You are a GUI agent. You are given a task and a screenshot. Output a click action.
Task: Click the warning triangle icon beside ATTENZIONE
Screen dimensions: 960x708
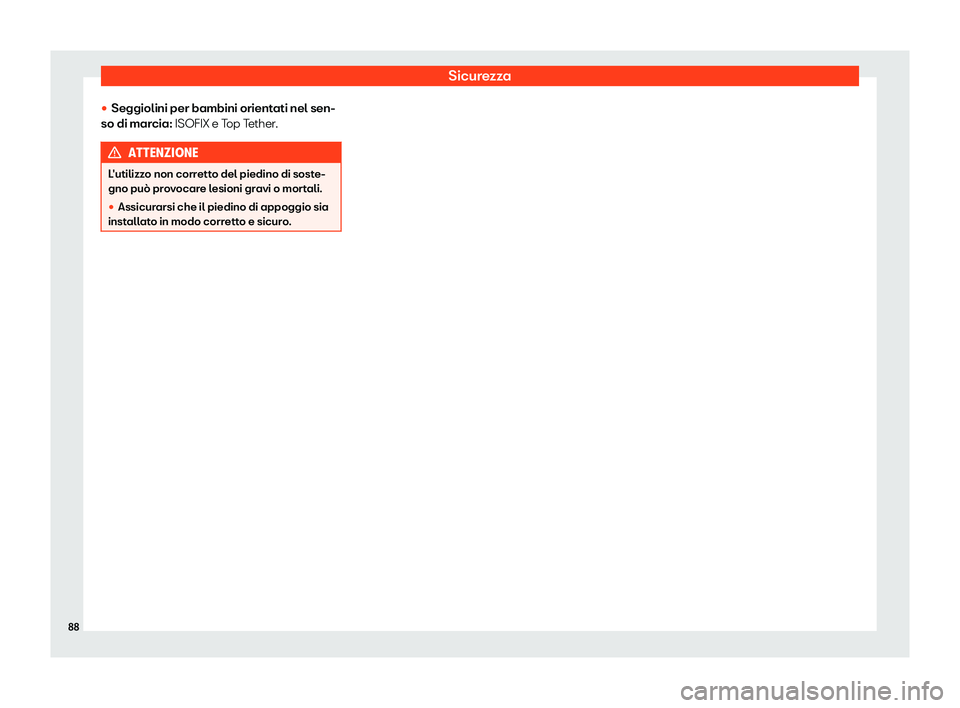[x=114, y=153]
